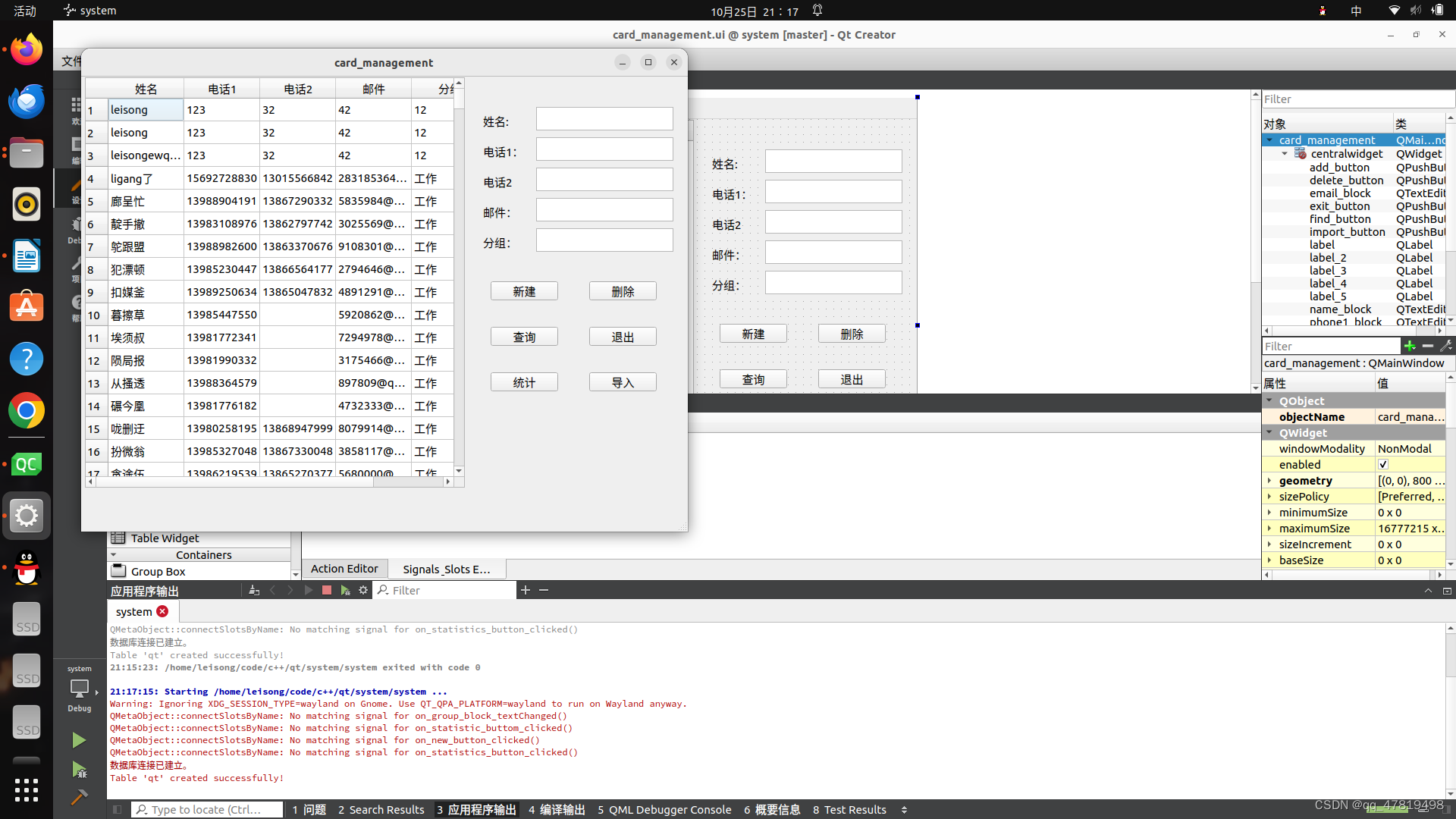Click 统计 button in running window
Viewport: 1456px width, 819px height.
pyautogui.click(x=524, y=382)
